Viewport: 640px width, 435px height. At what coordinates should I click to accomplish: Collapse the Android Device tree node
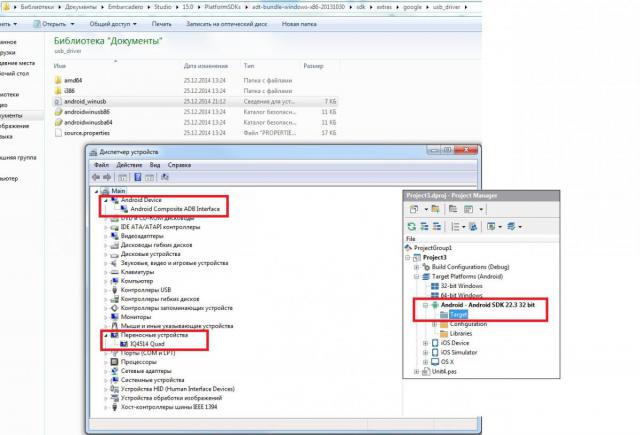pos(106,200)
